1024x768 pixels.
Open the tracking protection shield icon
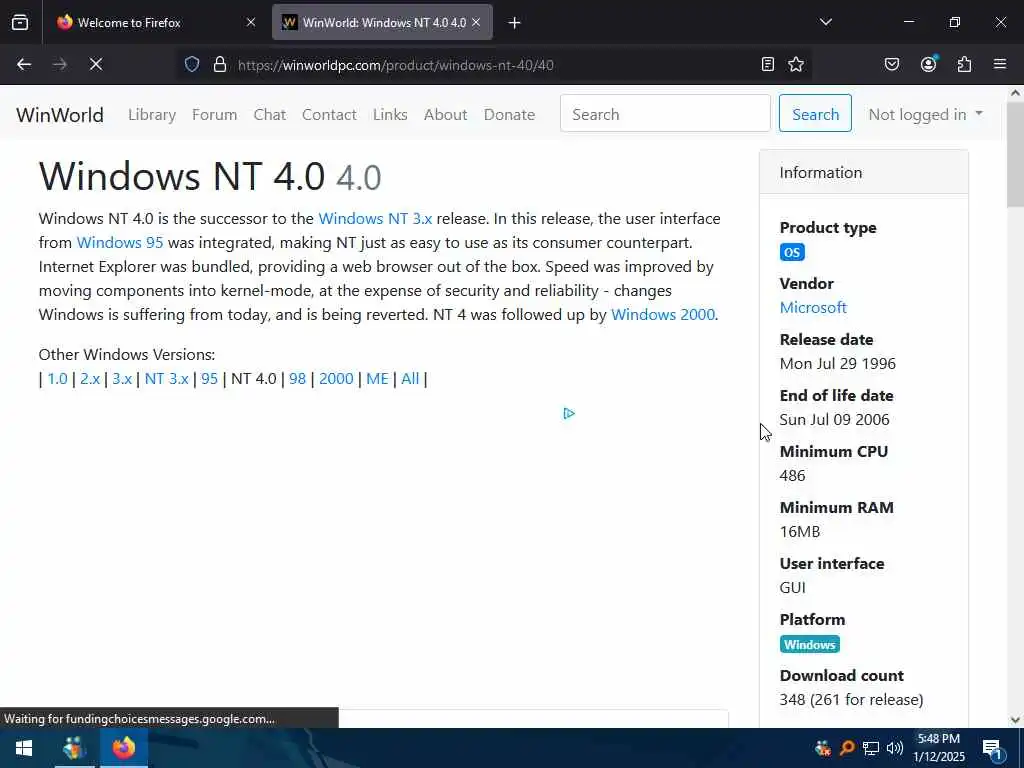[x=192, y=65]
